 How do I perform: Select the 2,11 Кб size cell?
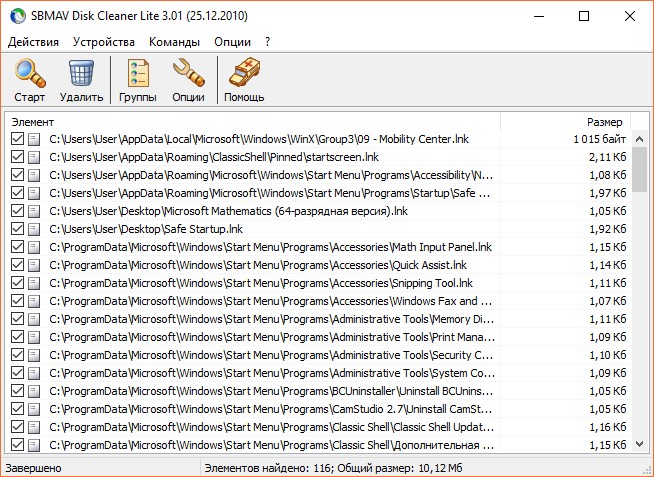click(608, 157)
